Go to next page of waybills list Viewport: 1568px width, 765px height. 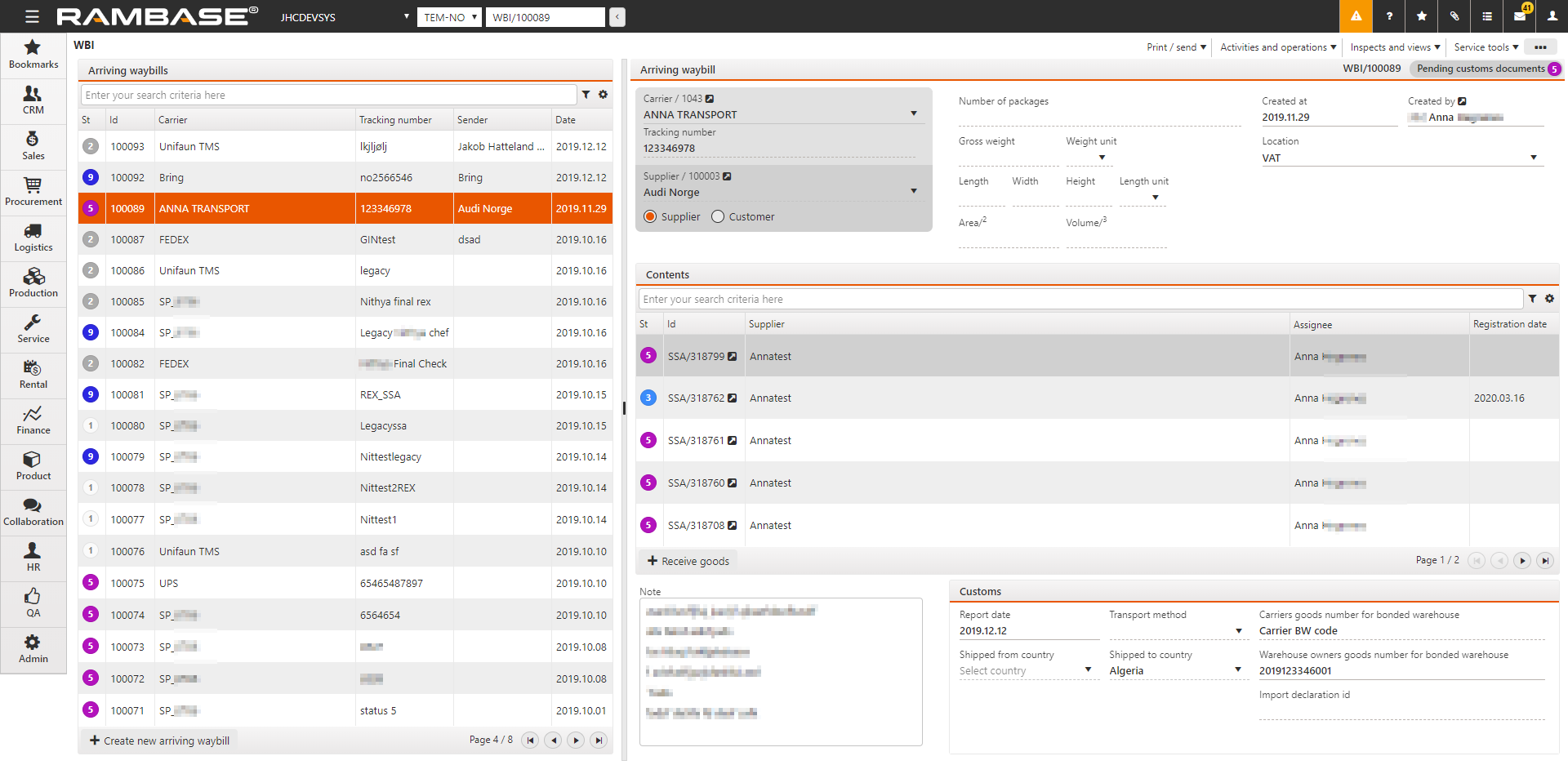coord(576,741)
